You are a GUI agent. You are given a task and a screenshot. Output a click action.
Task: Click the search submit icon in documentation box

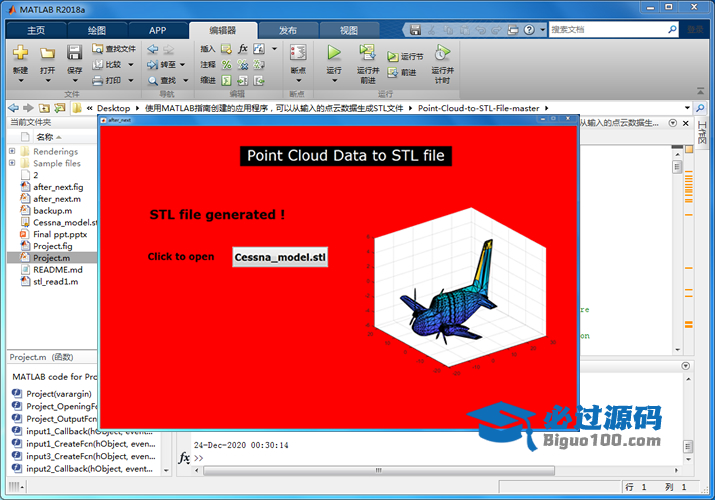point(672,30)
